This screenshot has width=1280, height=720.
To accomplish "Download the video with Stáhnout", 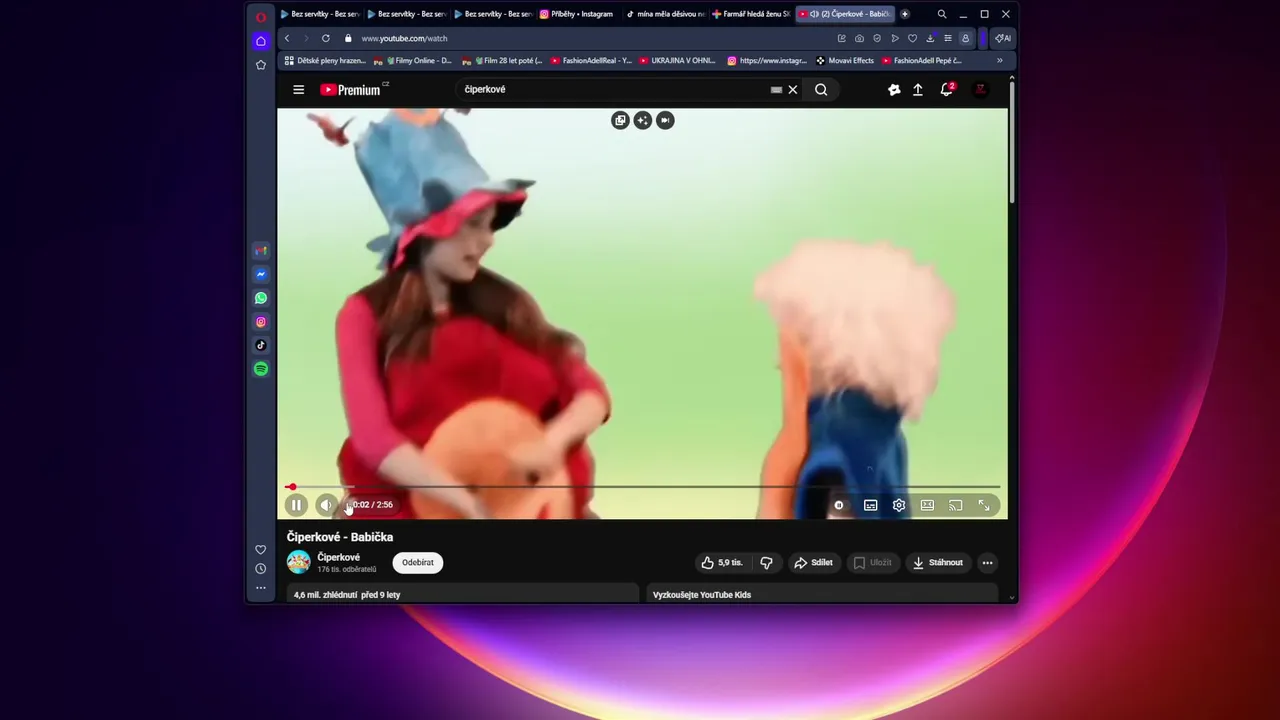I will coord(937,563).
